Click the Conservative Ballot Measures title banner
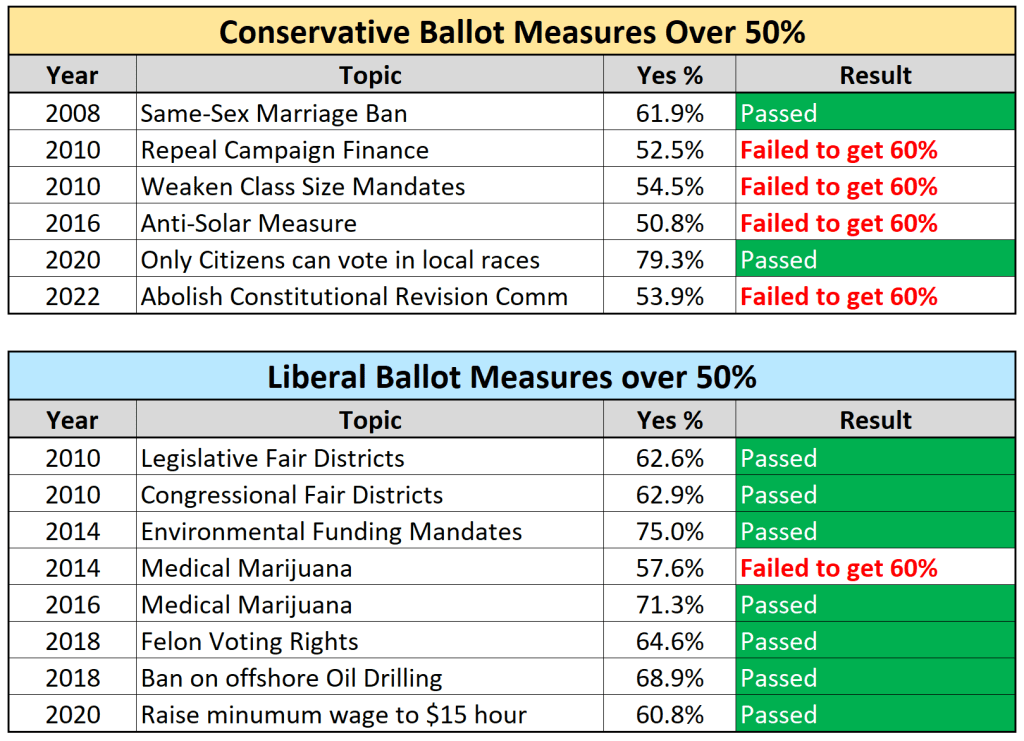 [x=512, y=32]
